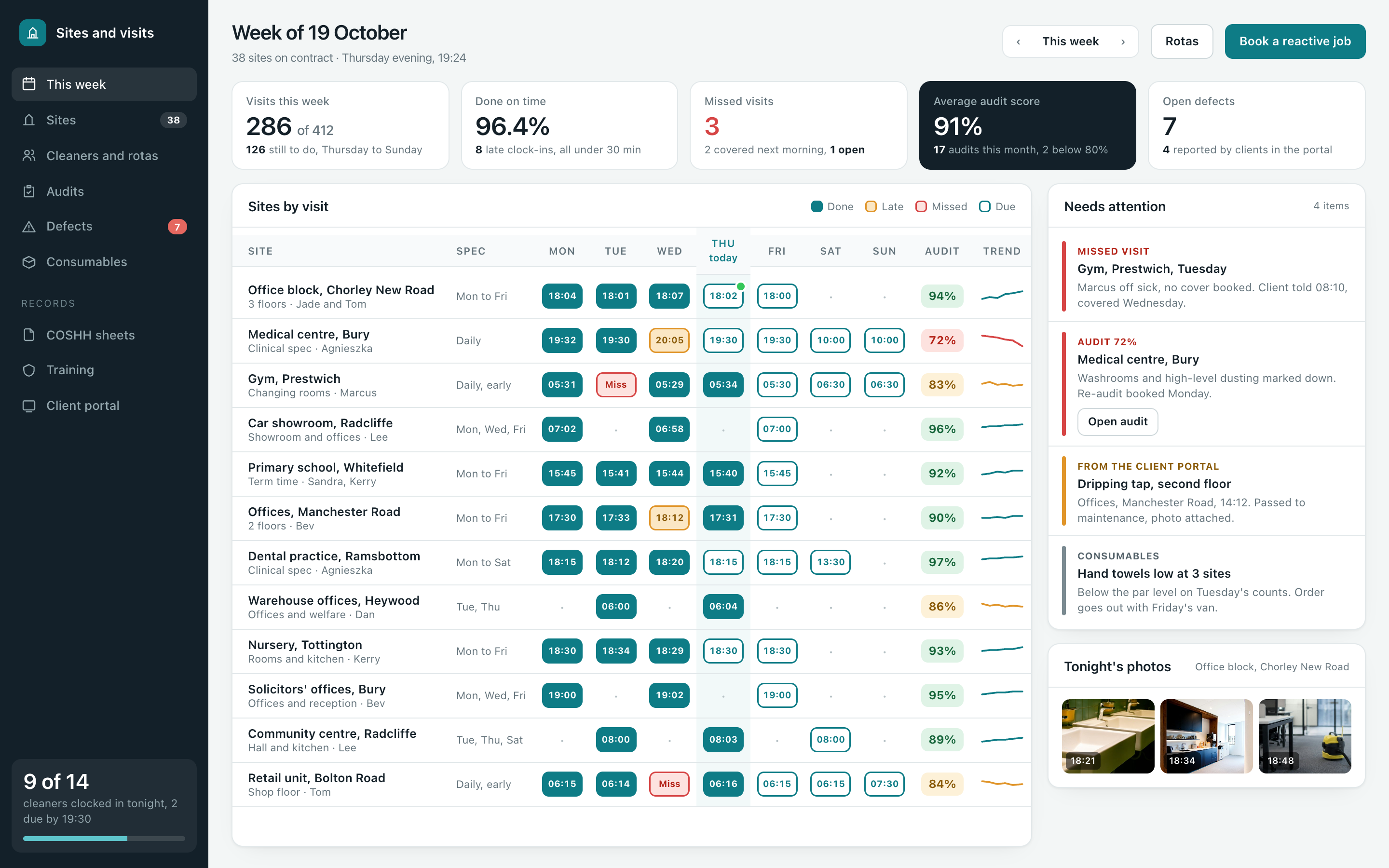The height and width of the screenshot is (868, 1389).
Task: Go to previous week with left chevron
Action: 1018,41
